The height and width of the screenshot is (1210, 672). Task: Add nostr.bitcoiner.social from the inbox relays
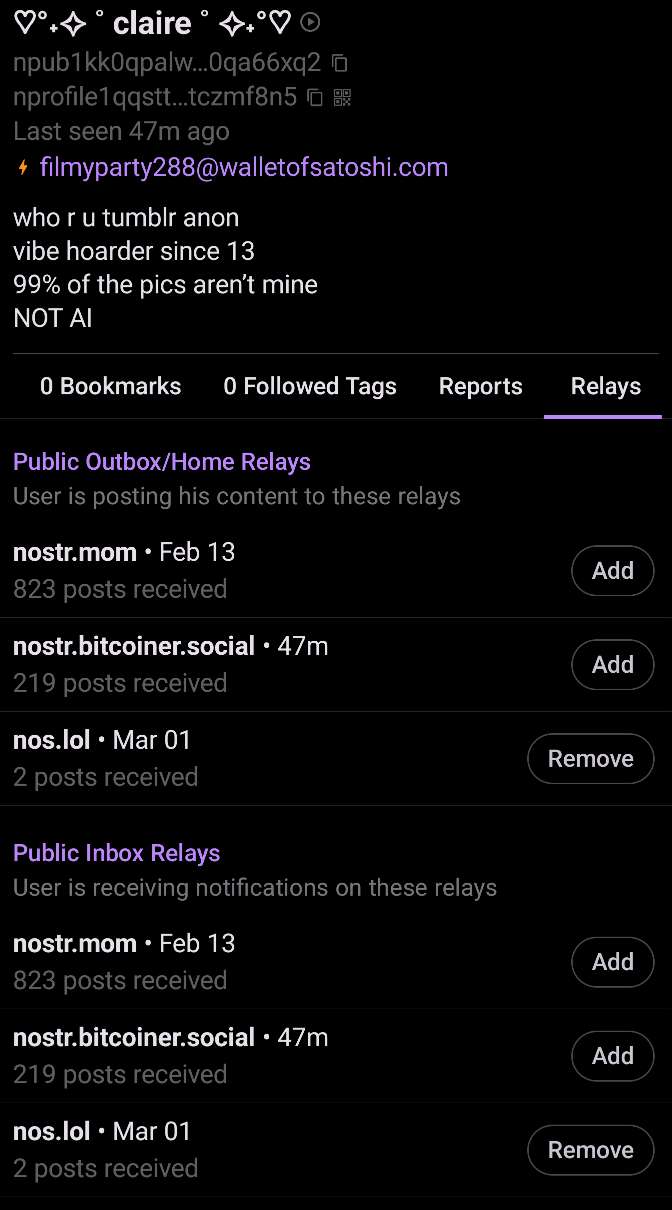coord(612,1055)
